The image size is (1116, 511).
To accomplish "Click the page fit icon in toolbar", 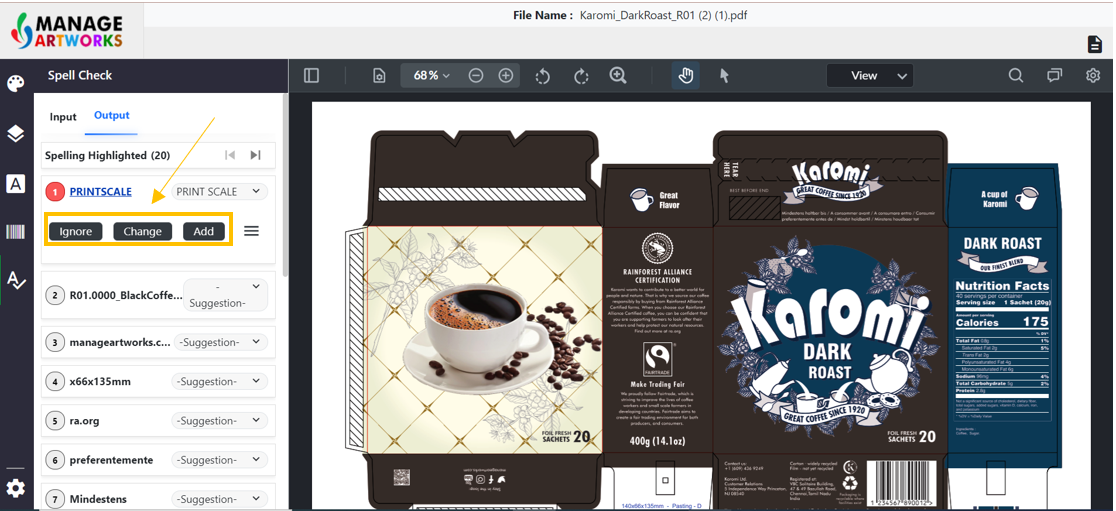I will (x=379, y=75).
